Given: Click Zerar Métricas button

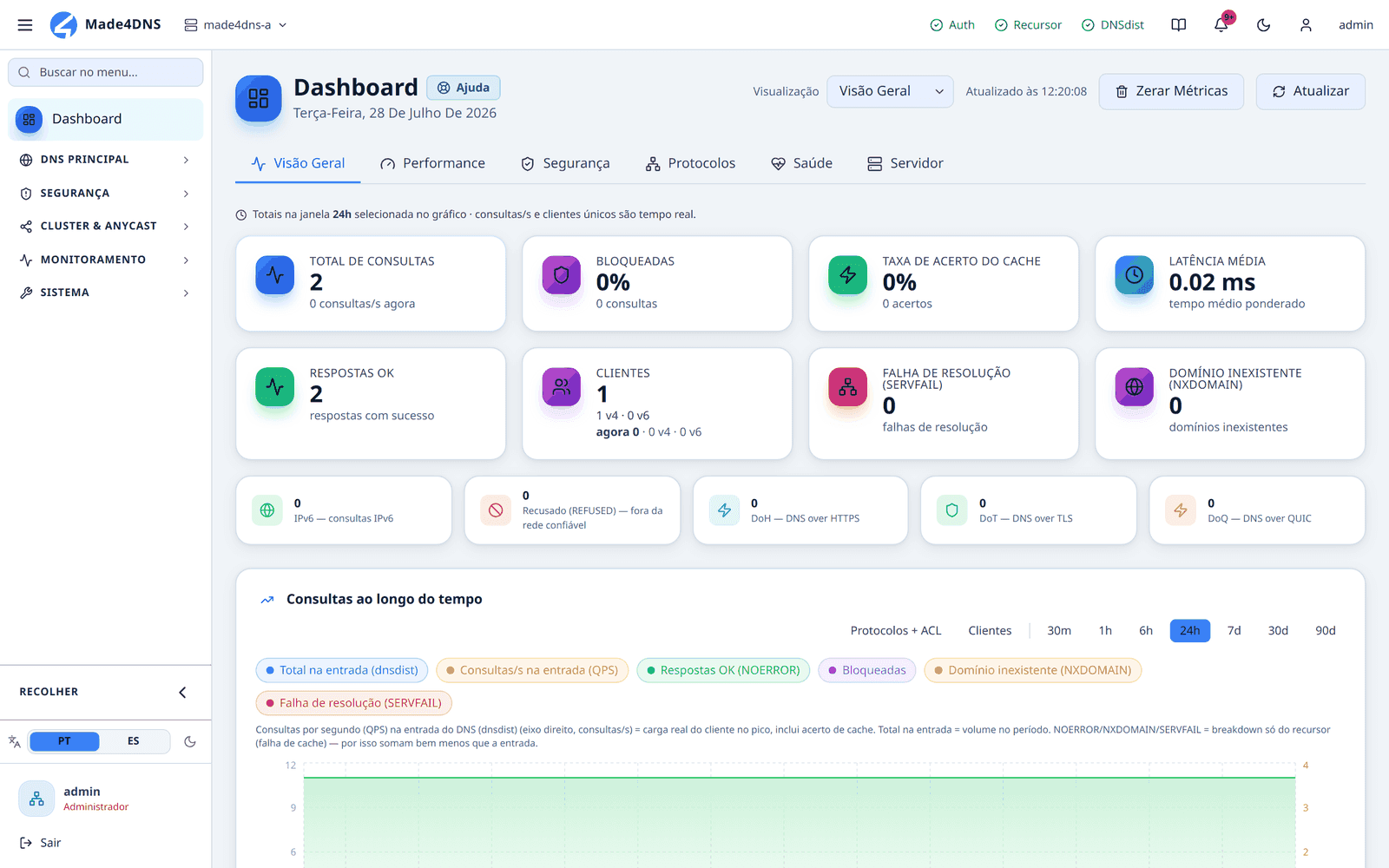Looking at the screenshot, I should click(1171, 91).
